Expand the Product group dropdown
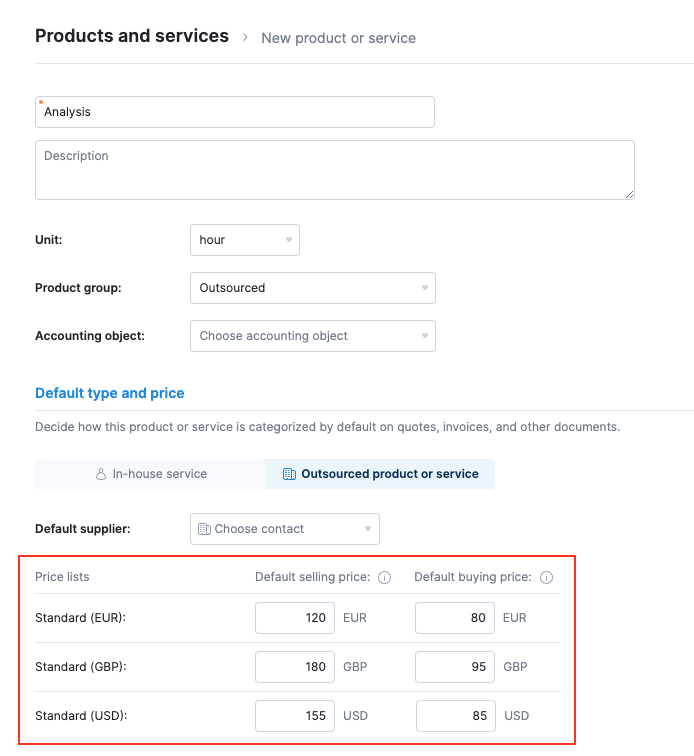Image resolution: width=694 pixels, height=756 pixels. pos(313,288)
